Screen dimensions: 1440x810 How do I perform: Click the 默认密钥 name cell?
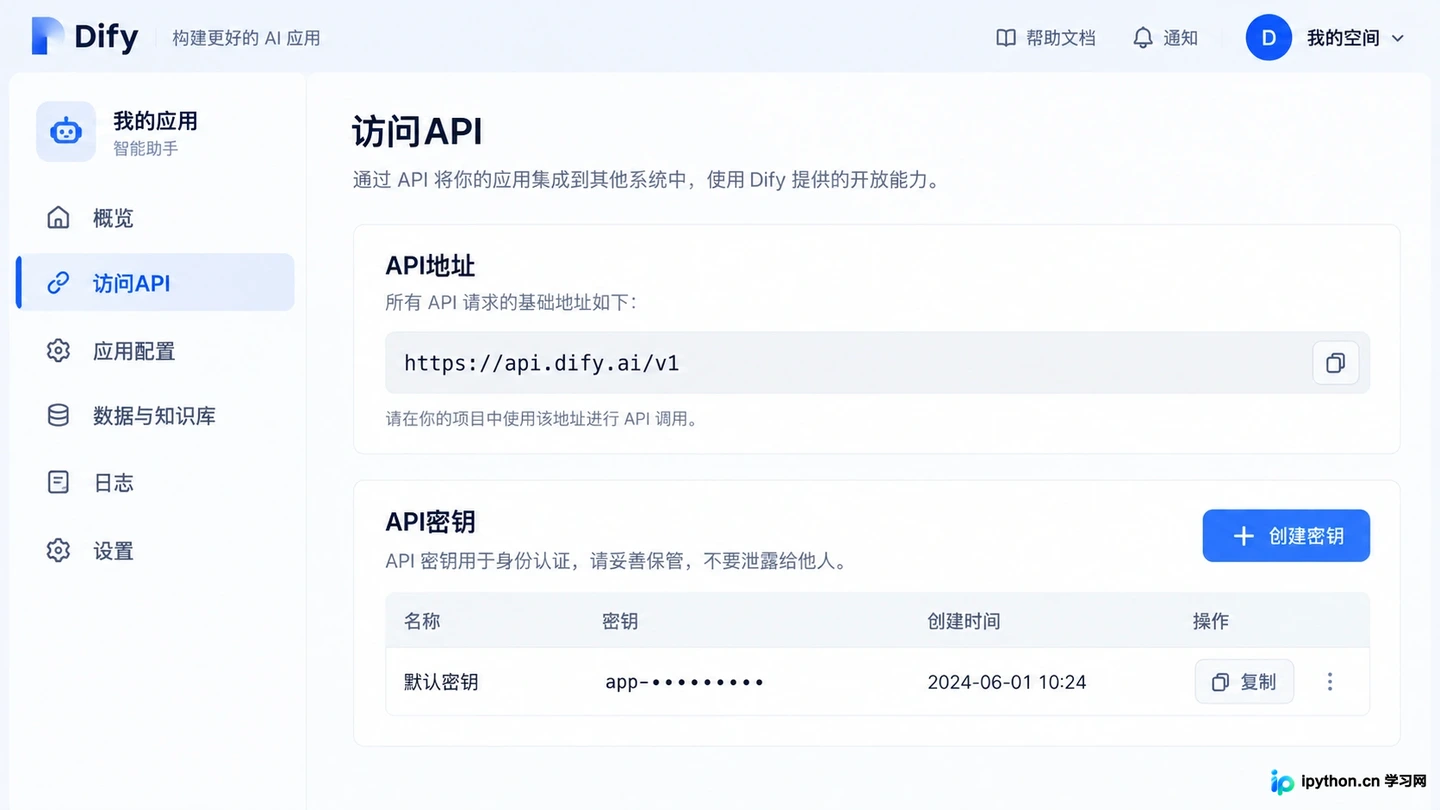441,682
